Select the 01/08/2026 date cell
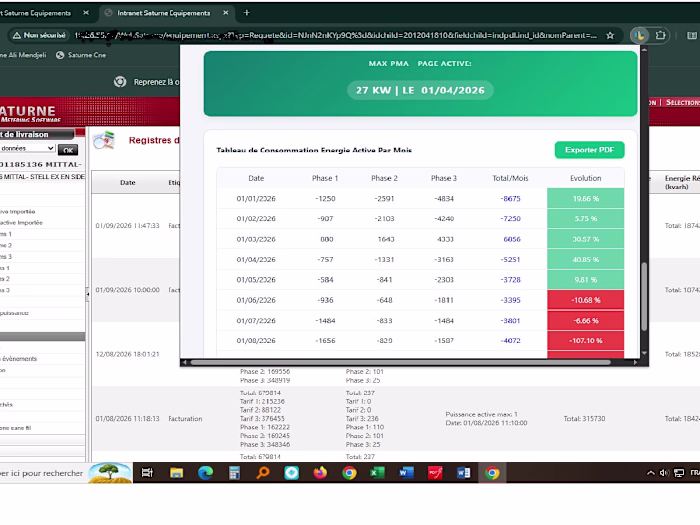Image resolution: width=700 pixels, height=525 pixels. 256,341
